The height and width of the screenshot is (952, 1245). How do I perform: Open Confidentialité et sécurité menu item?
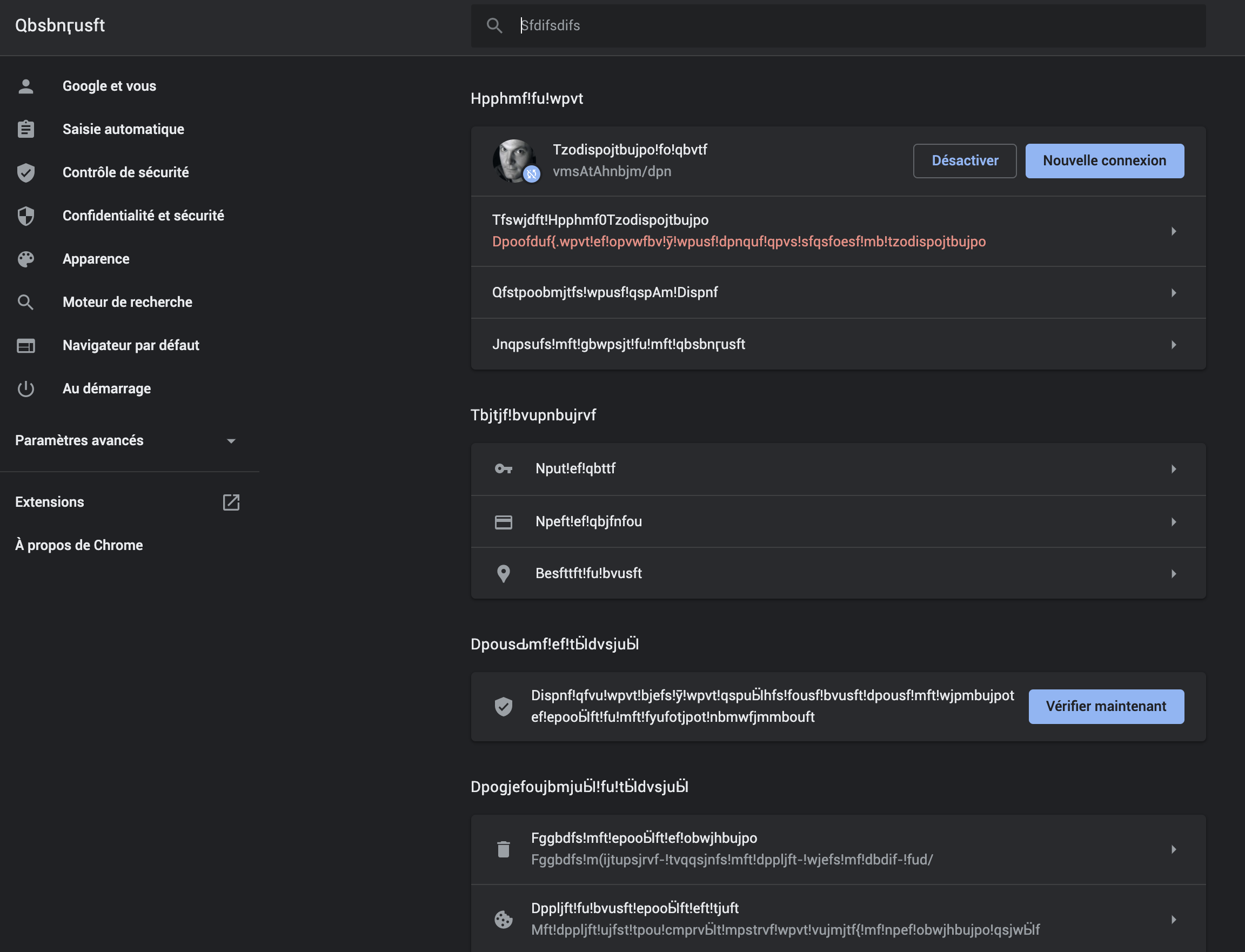[x=143, y=216]
